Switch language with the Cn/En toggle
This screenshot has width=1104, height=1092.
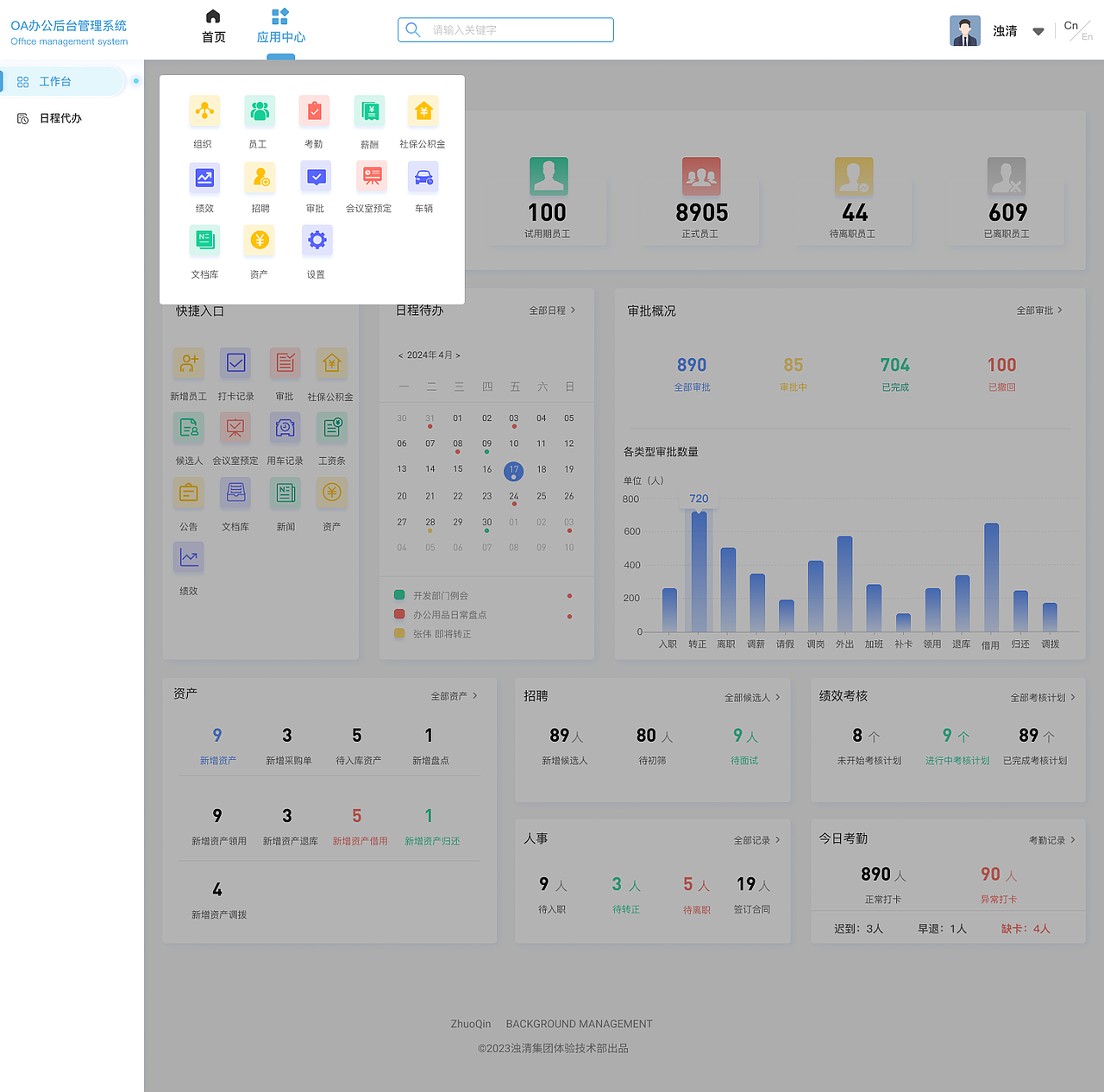1078,31
